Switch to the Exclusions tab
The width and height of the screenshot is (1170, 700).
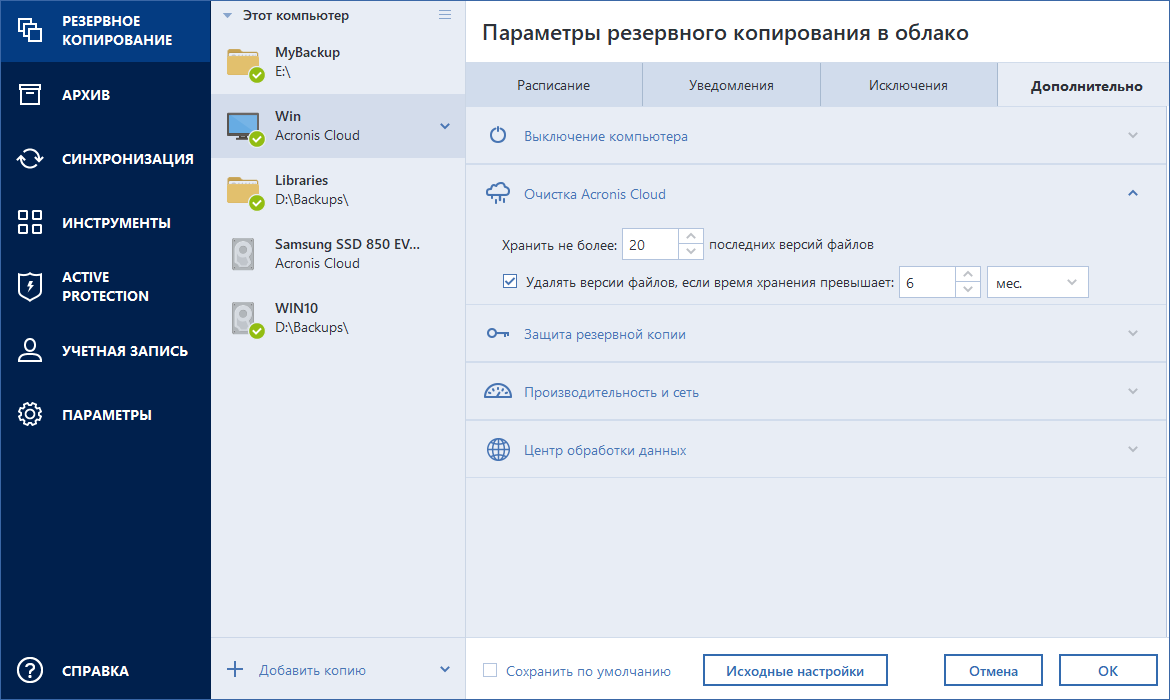point(908,85)
